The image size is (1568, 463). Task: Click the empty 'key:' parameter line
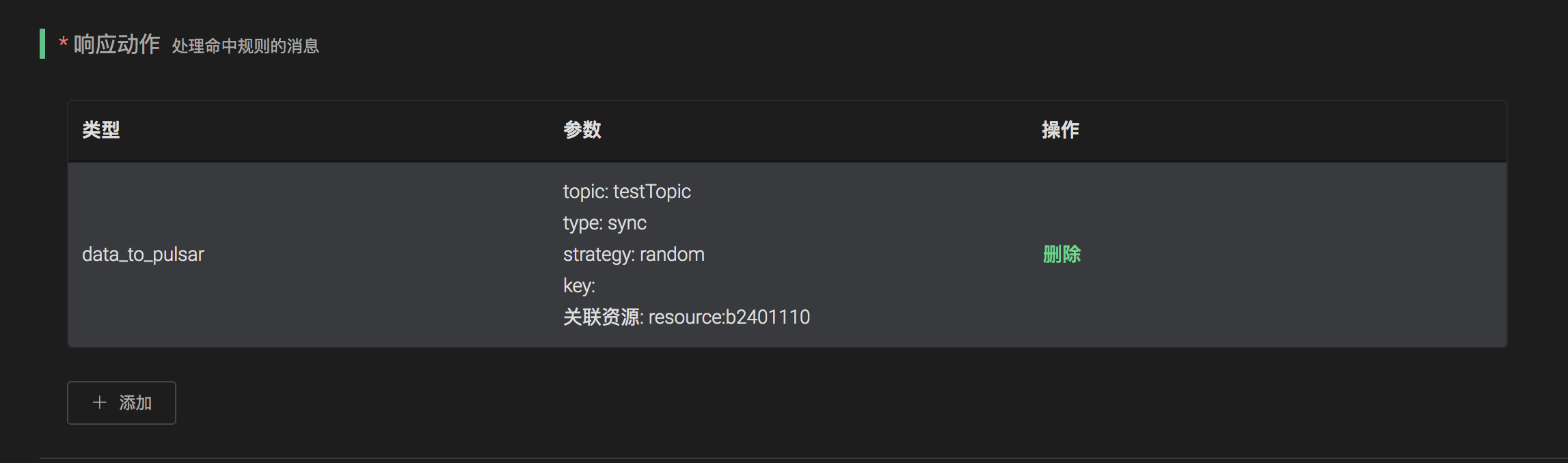coord(579,285)
